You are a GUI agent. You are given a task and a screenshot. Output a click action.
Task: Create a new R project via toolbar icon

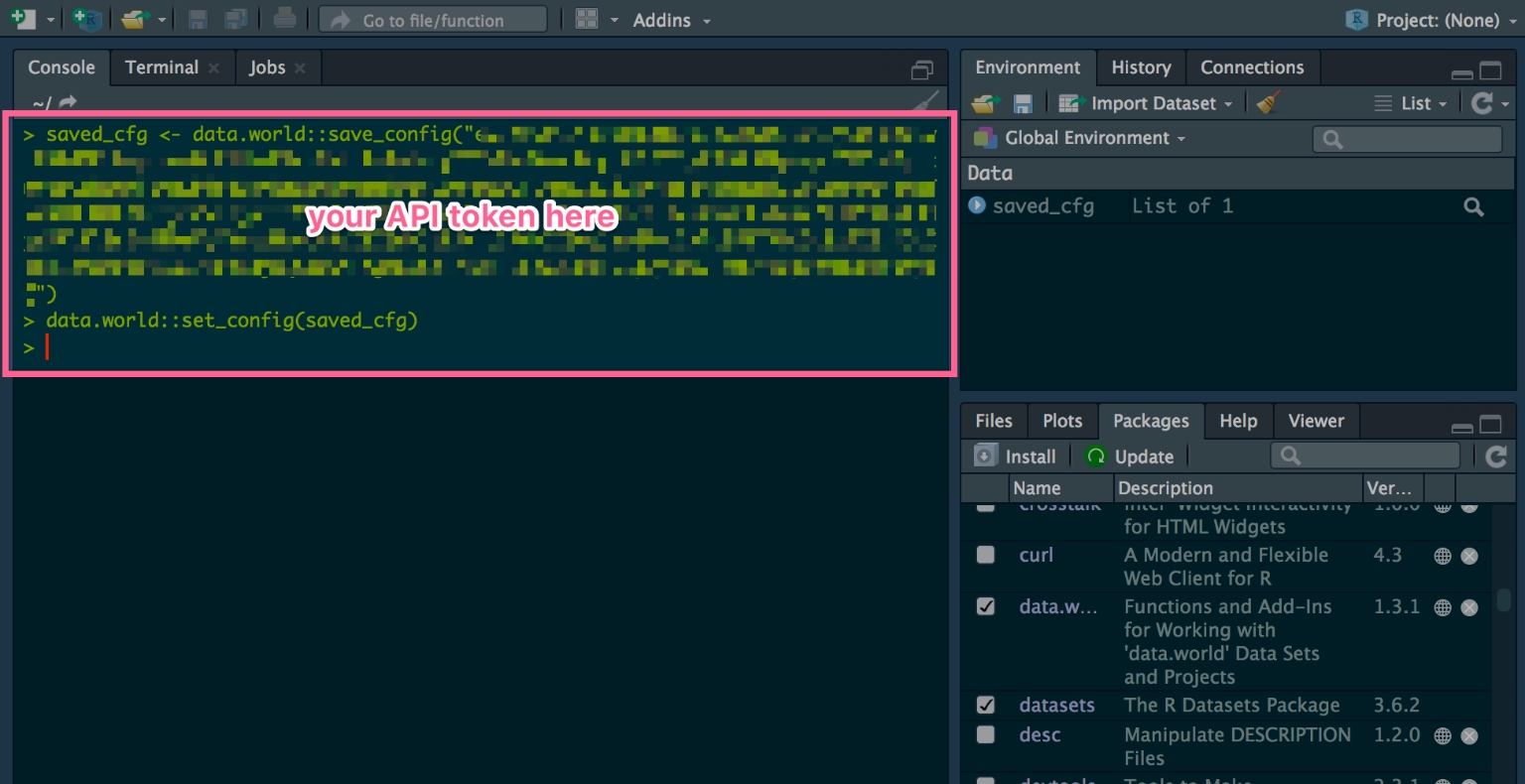pyautogui.click(x=86, y=19)
